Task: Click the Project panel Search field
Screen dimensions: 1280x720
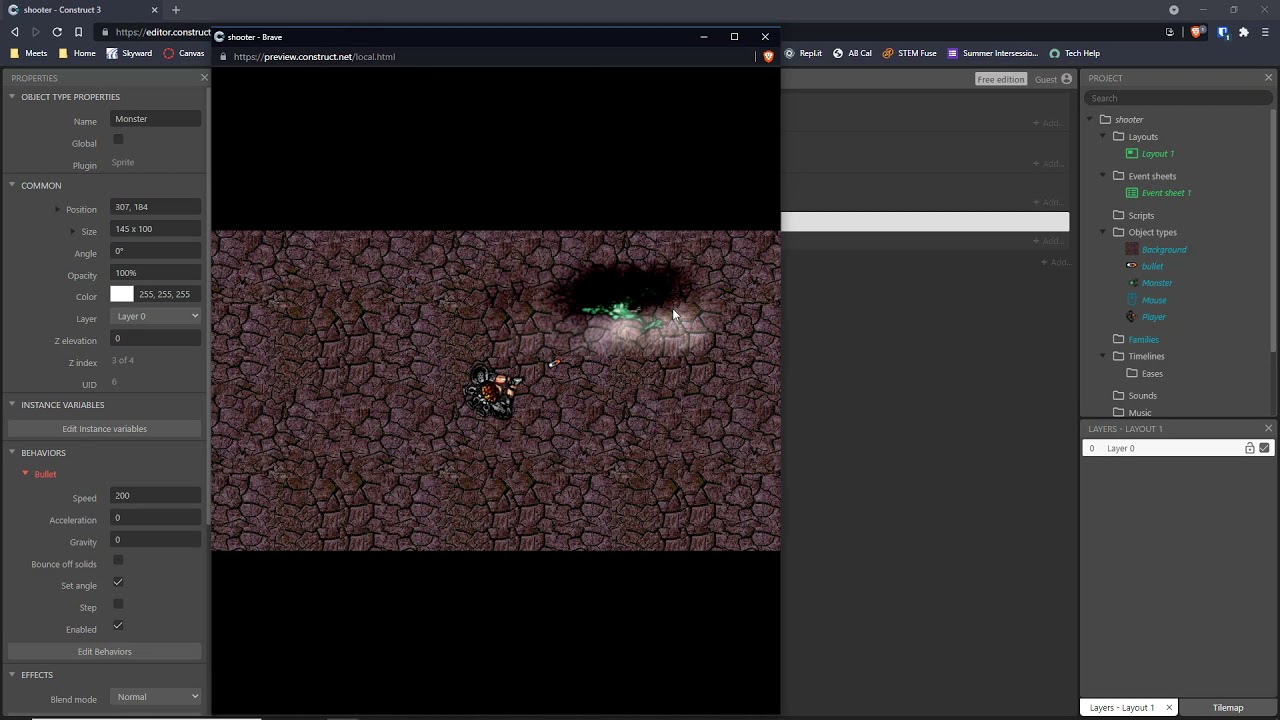Action: click(1178, 98)
